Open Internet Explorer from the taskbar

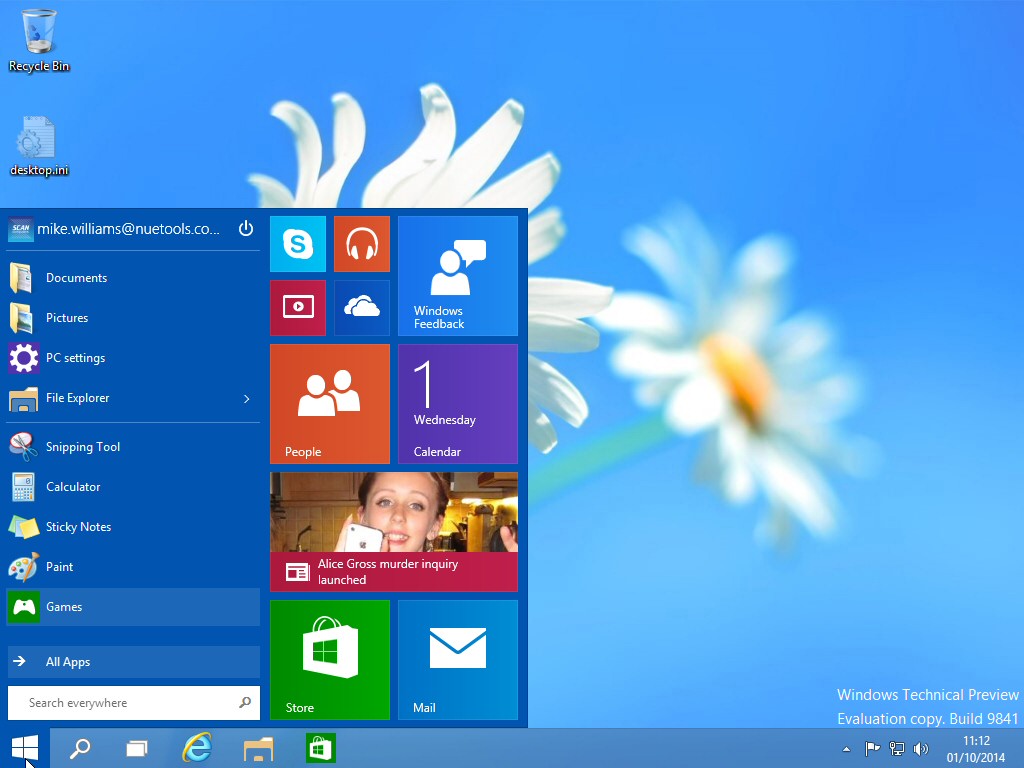198,748
